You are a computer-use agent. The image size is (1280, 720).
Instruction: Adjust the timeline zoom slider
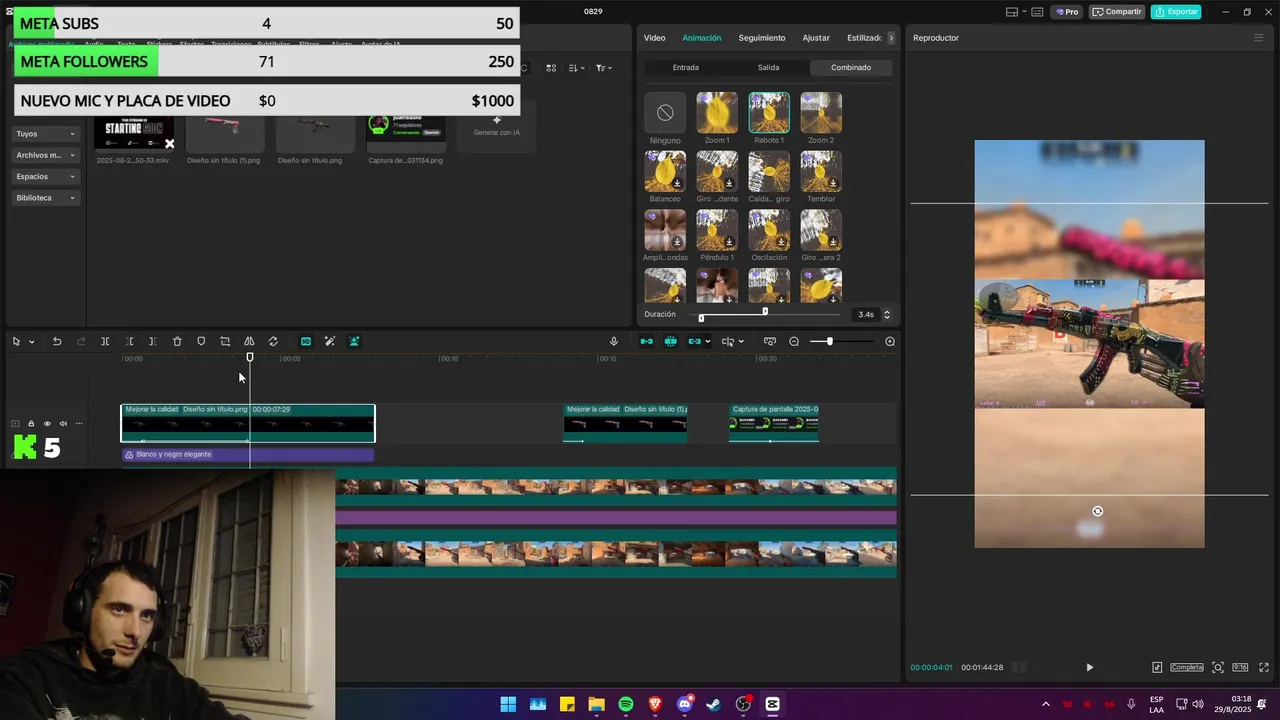click(x=829, y=342)
